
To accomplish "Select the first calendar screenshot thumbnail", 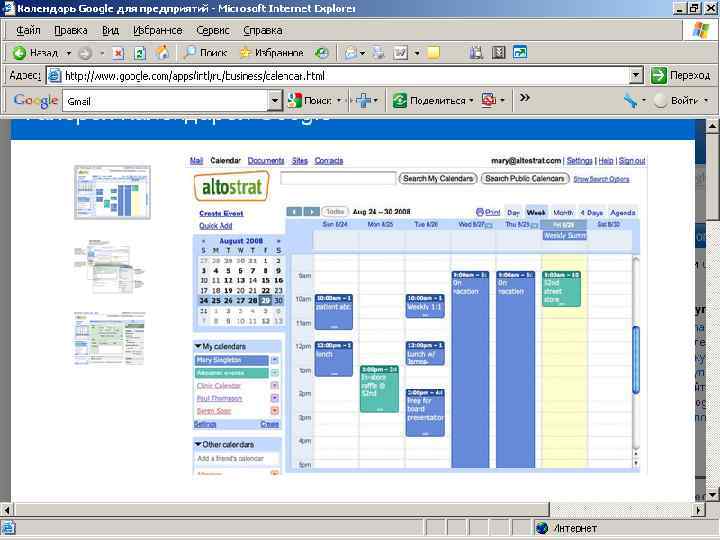I will (112, 192).
